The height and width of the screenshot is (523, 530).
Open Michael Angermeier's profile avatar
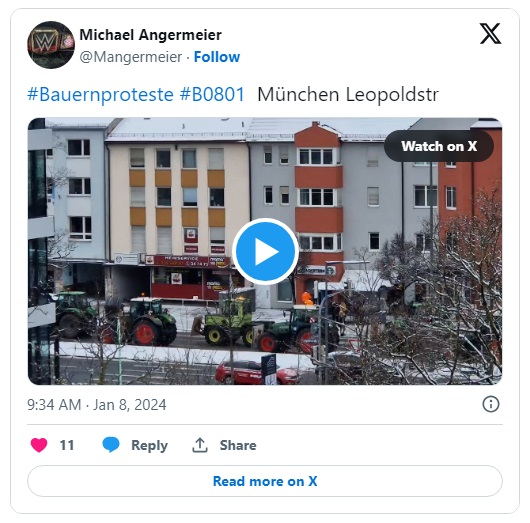tap(51, 45)
